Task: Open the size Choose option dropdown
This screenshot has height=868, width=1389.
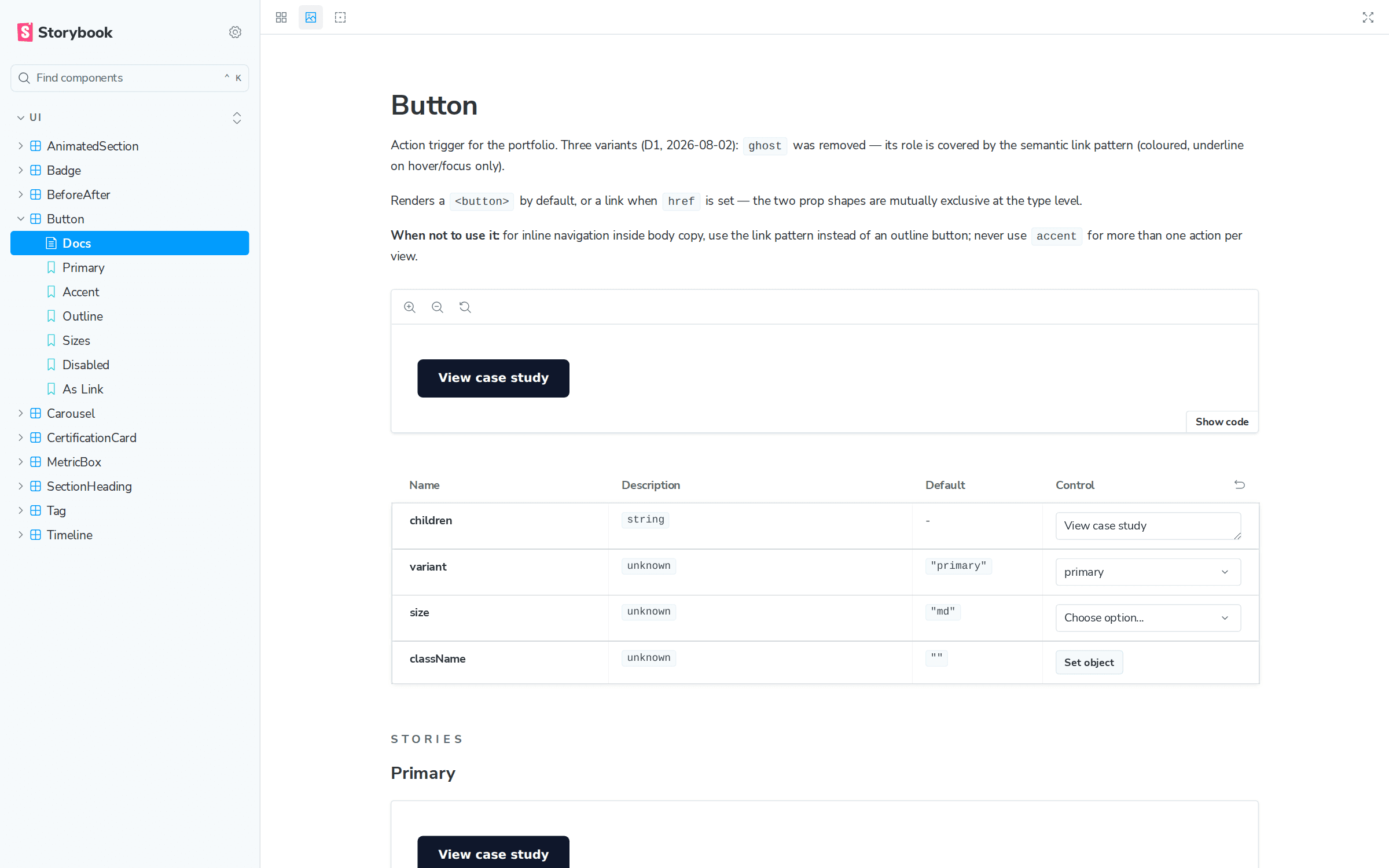Action: point(1148,618)
